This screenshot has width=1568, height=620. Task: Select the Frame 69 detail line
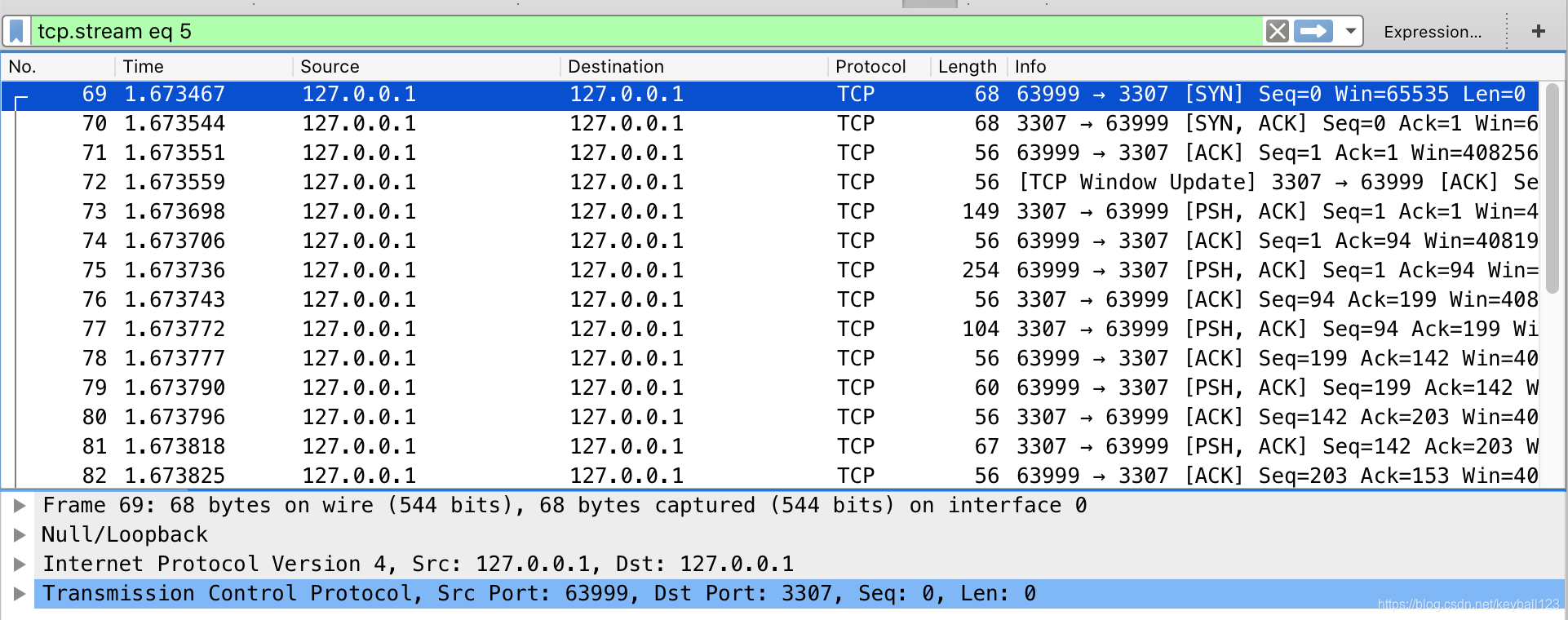(x=800, y=506)
